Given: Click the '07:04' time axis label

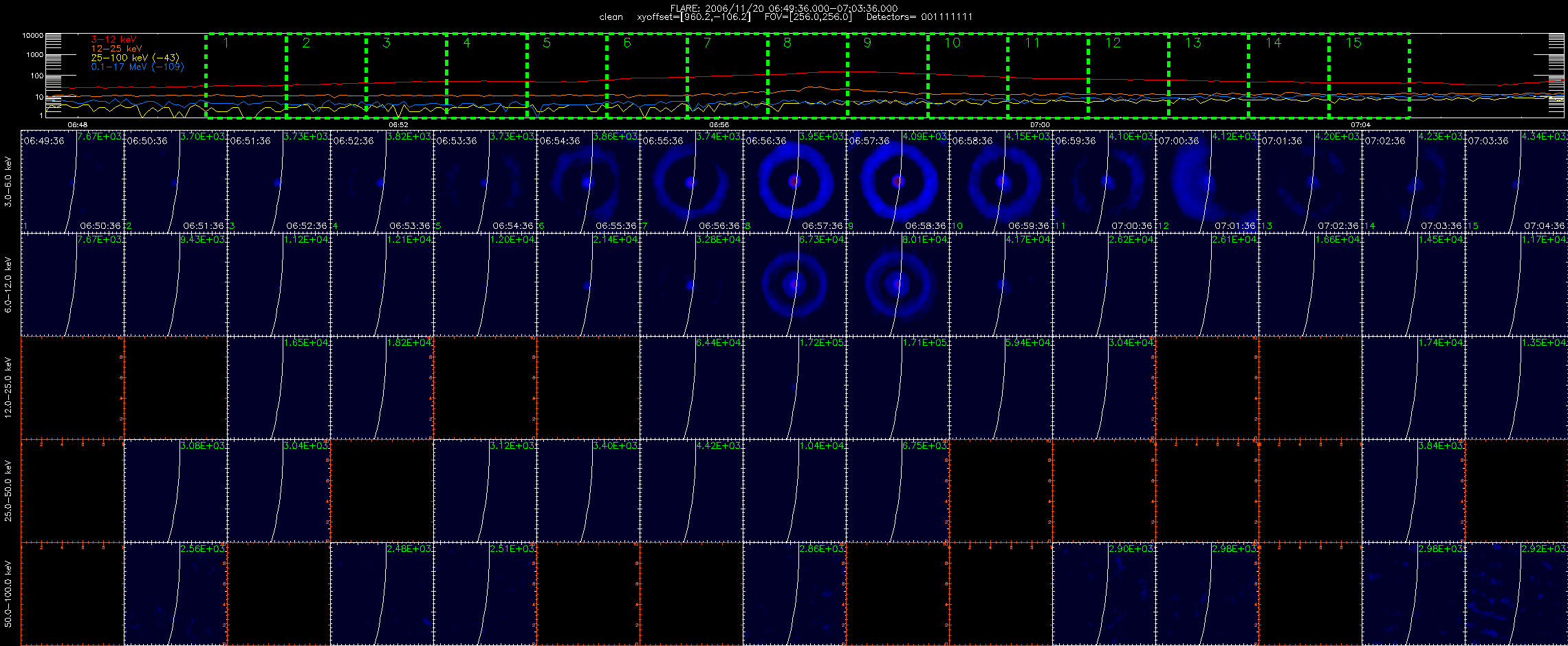Looking at the screenshot, I should [x=1360, y=125].
